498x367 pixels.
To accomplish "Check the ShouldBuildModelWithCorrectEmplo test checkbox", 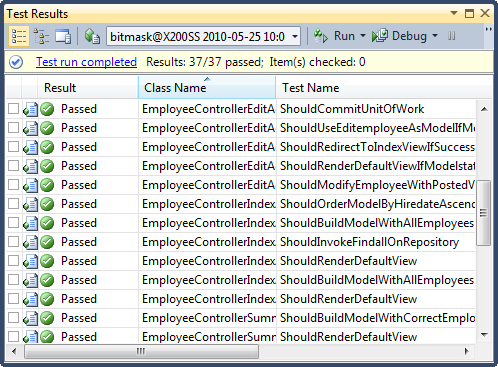I will [x=13, y=318].
